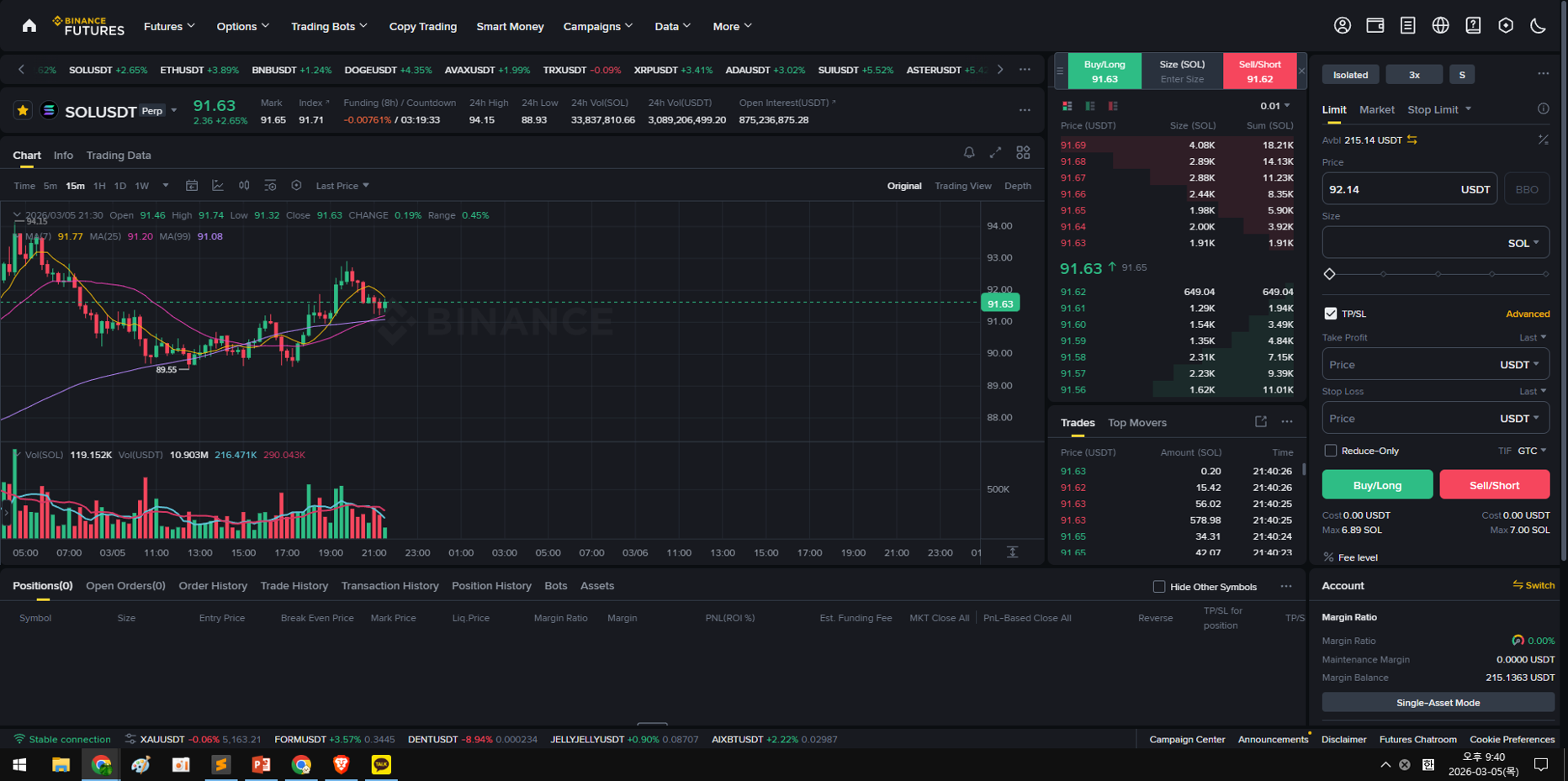This screenshot has width=1568, height=781.
Task: Open the language globe icon
Action: coord(1441,25)
